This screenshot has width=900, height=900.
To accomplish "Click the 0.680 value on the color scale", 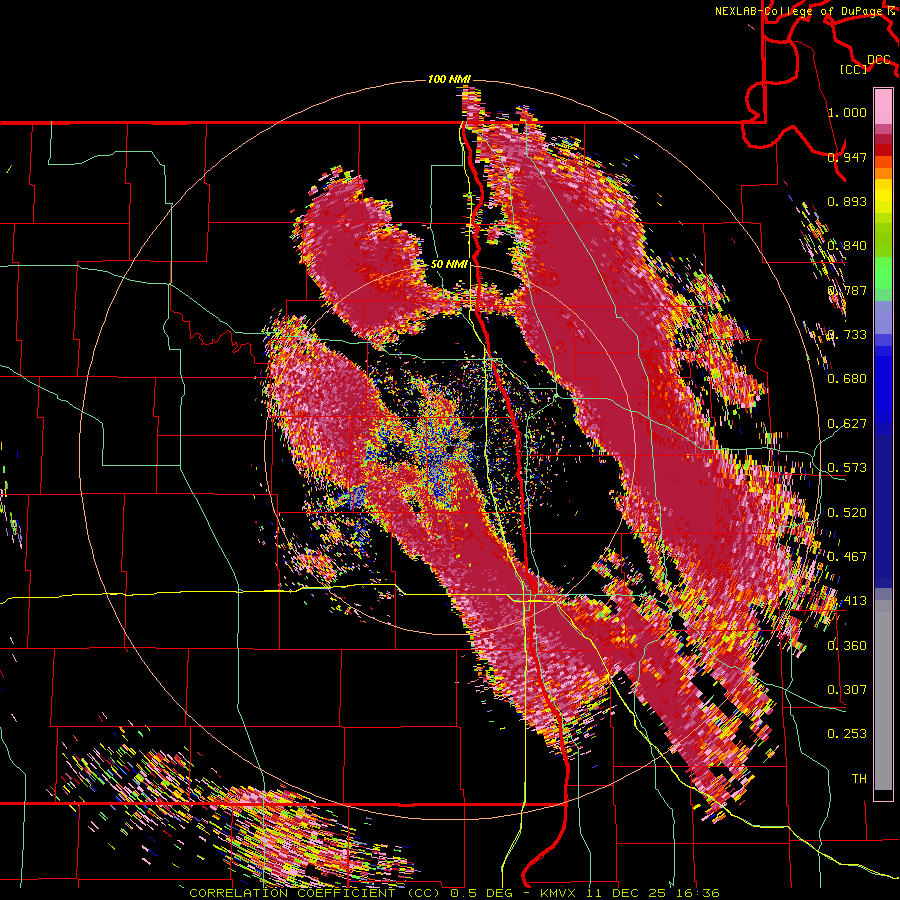I will (x=847, y=379).
